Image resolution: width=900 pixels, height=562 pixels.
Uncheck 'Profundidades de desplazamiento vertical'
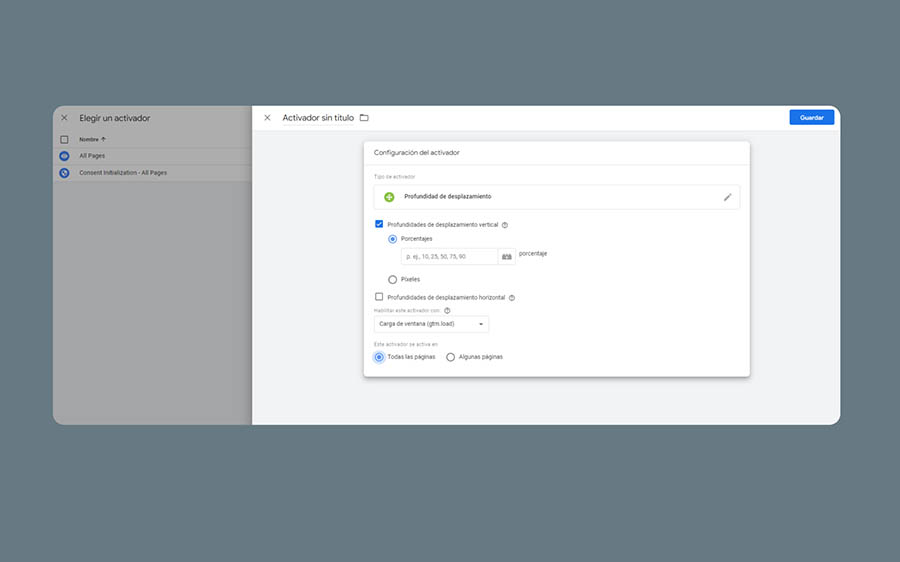(379, 225)
